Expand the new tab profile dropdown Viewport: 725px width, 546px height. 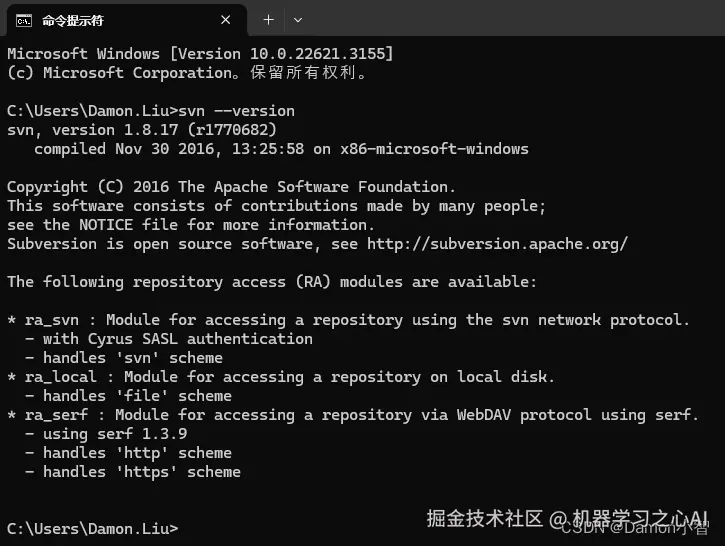[297, 20]
